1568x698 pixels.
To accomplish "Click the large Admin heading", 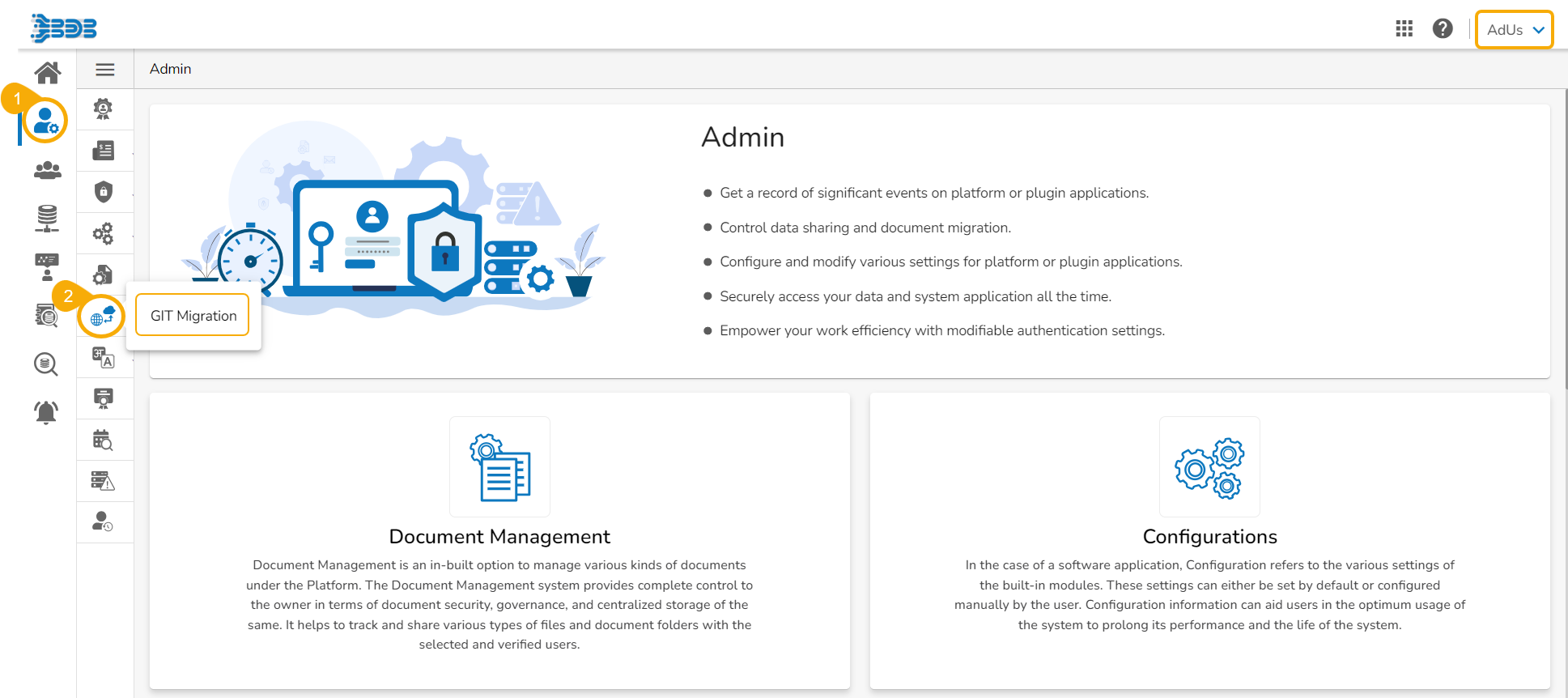I will click(743, 138).
